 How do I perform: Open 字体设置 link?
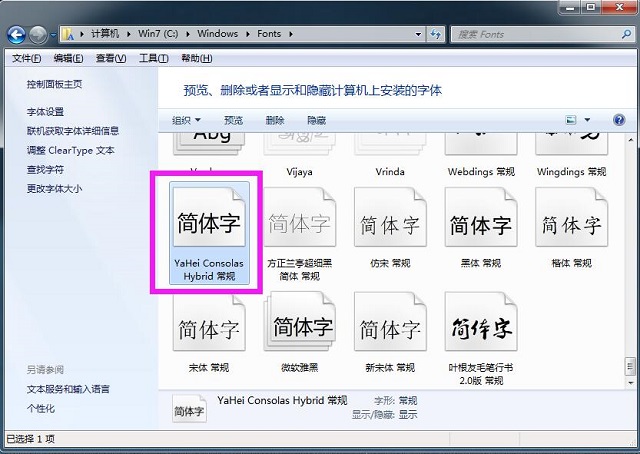tap(45, 111)
